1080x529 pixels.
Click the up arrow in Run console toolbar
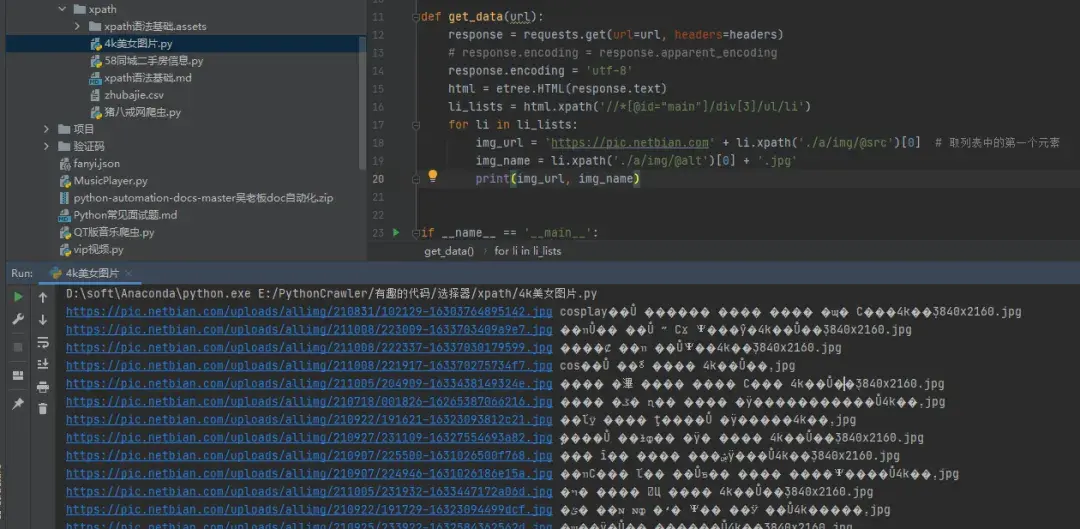(43, 298)
